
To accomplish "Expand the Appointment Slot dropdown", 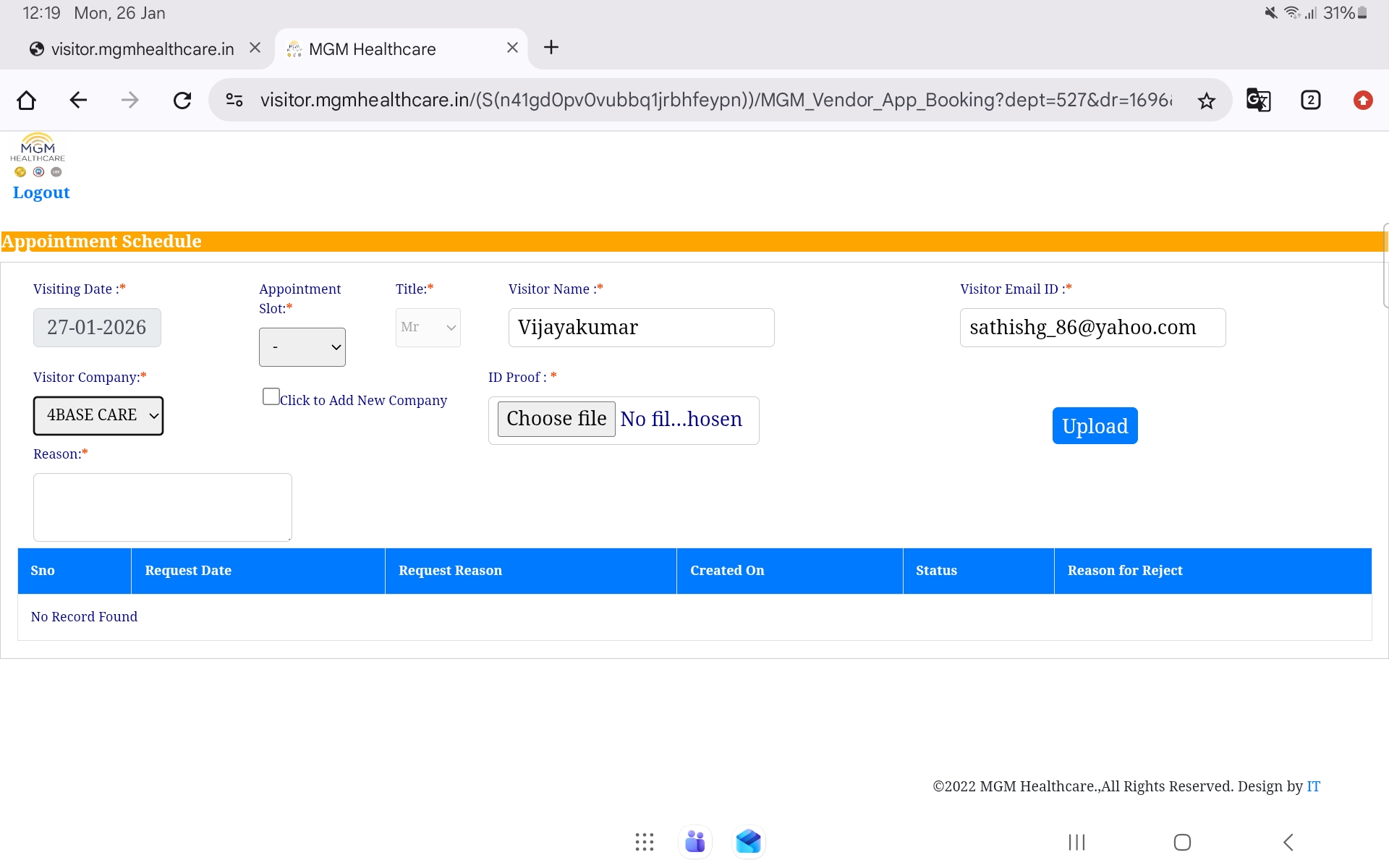I will click(x=302, y=347).
